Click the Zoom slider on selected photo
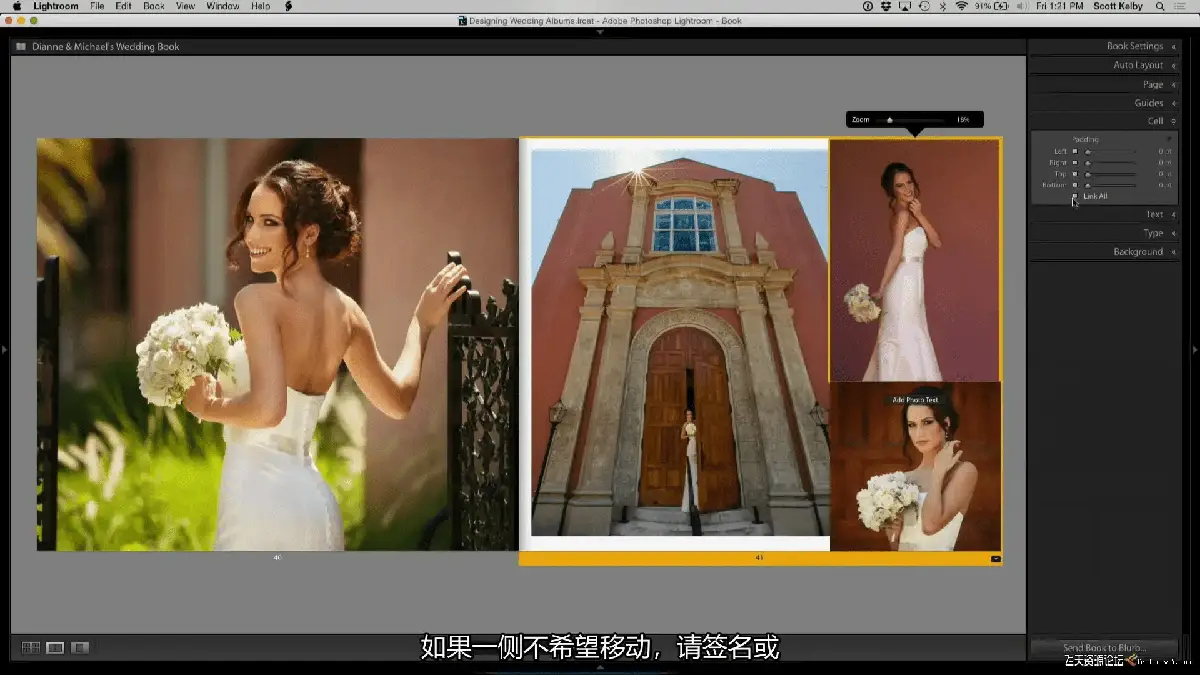 [910, 120]
